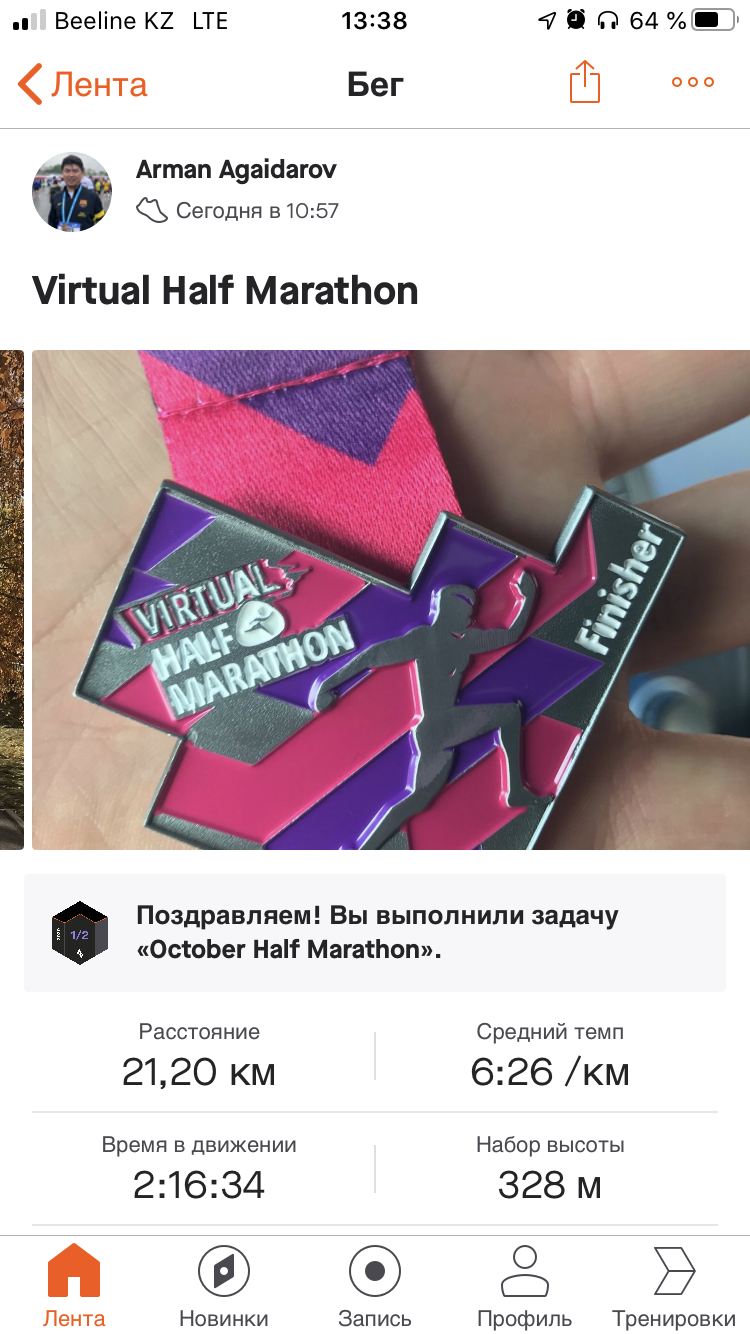Image resolution: width=750 pixels, height=1334 pixels.
Task: Open the October Half Marathon badge icon
Action: coord(79,933)
